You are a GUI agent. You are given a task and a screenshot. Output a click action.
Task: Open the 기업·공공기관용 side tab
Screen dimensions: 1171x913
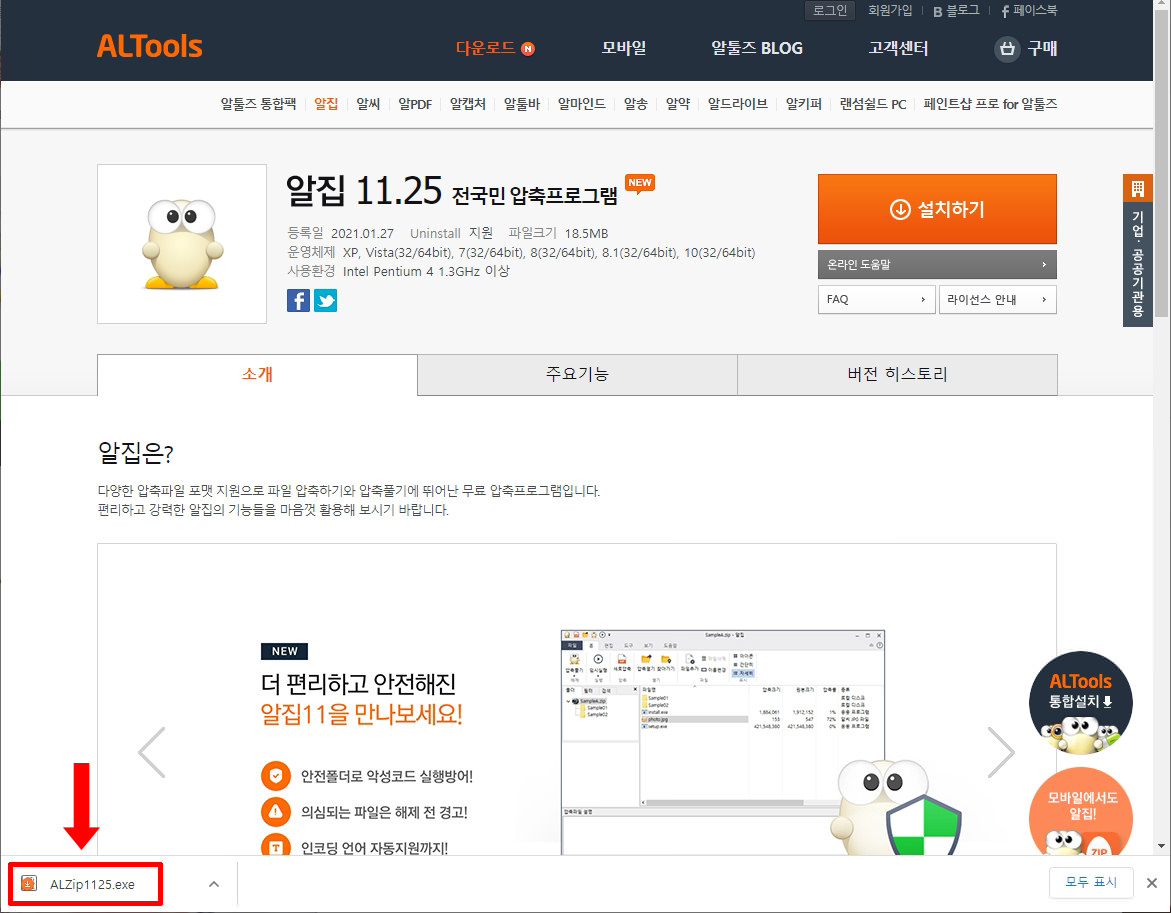1138,246
